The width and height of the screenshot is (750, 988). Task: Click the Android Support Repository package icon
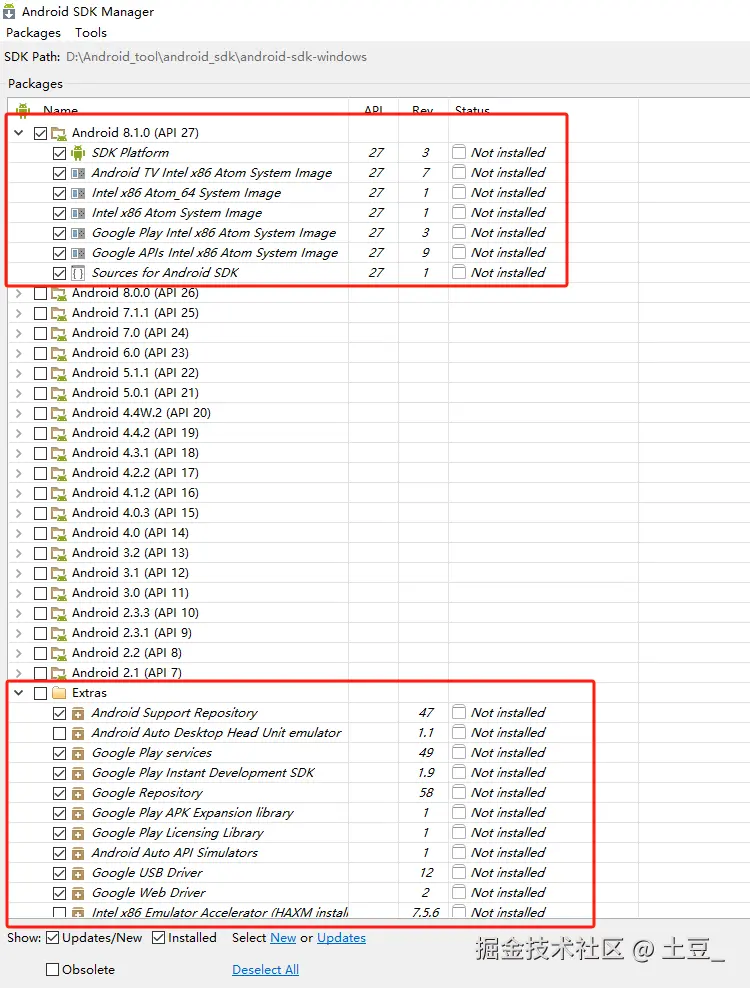coord(78,714)
